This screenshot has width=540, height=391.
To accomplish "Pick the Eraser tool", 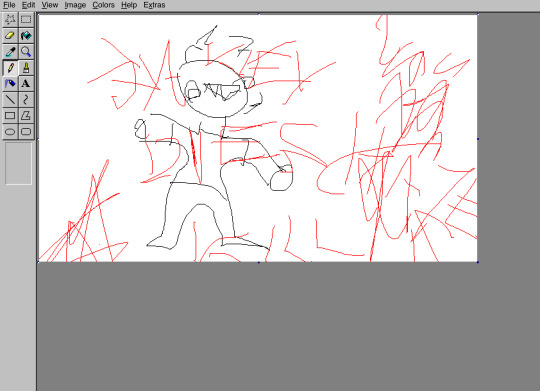I will (10, 35).
